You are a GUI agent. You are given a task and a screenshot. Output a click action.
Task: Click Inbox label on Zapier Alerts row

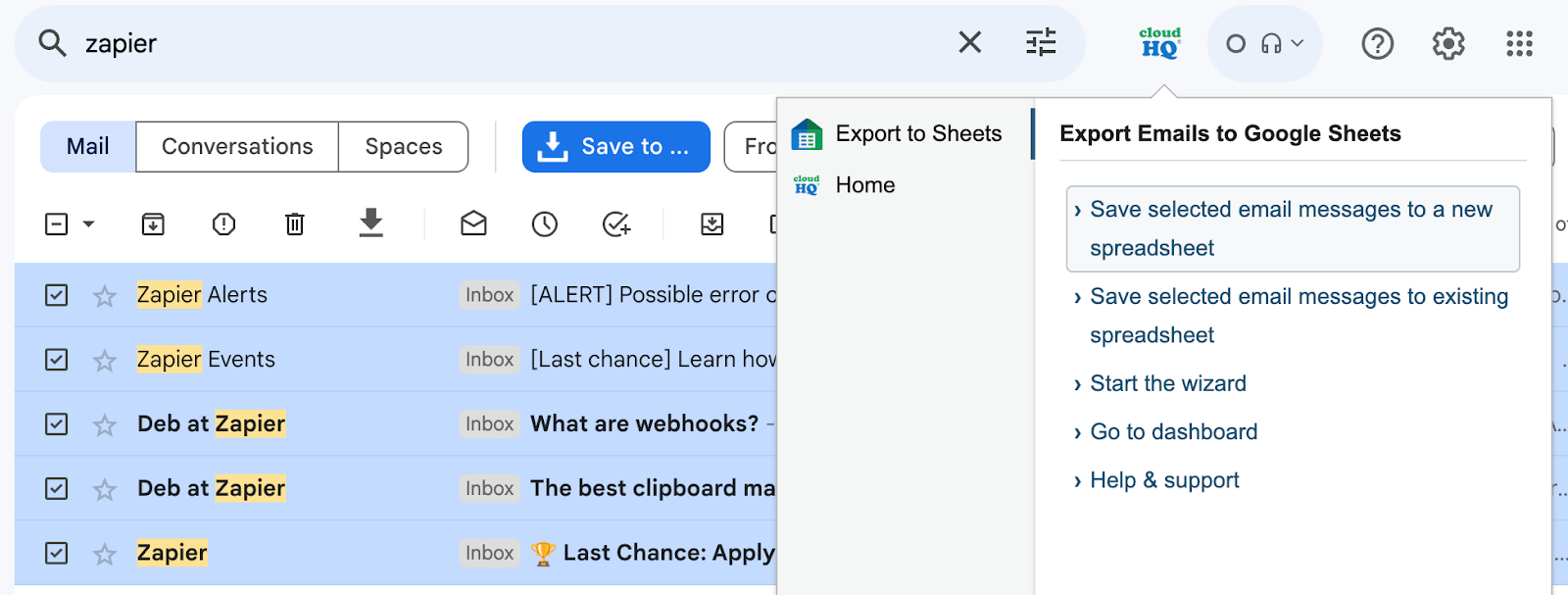[490, 295]
